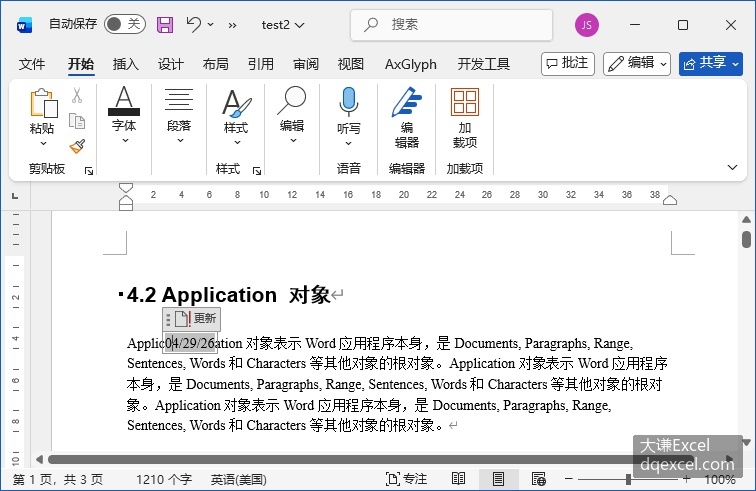The height and width of the screenshot is (491, 756).
Task: Click the Word application icon
Action: click(24, 25)
